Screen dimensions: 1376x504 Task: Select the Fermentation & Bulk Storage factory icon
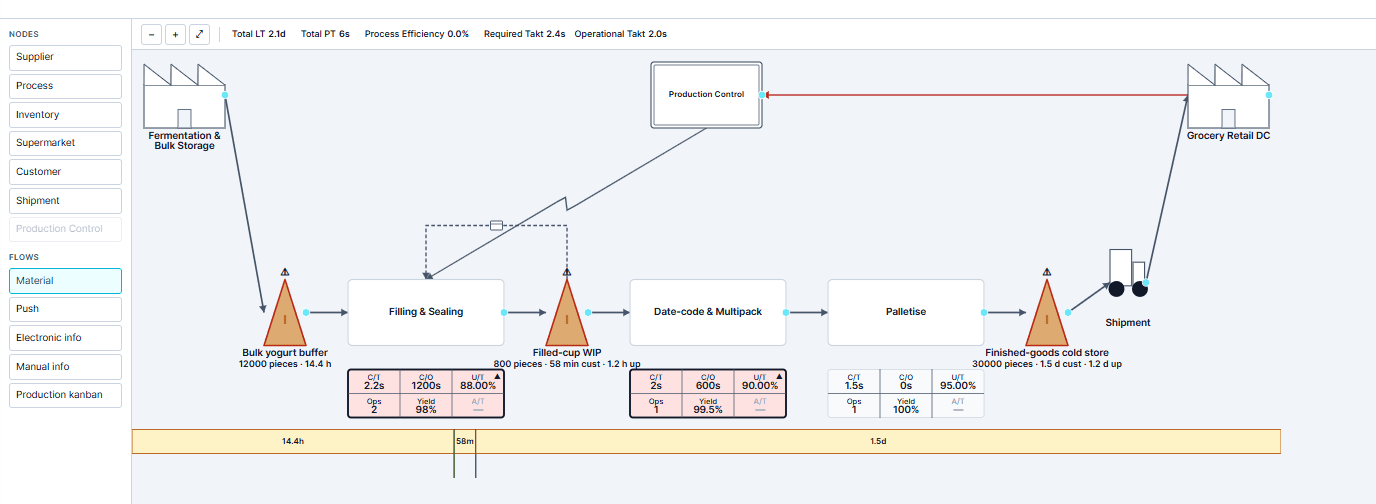184,96
